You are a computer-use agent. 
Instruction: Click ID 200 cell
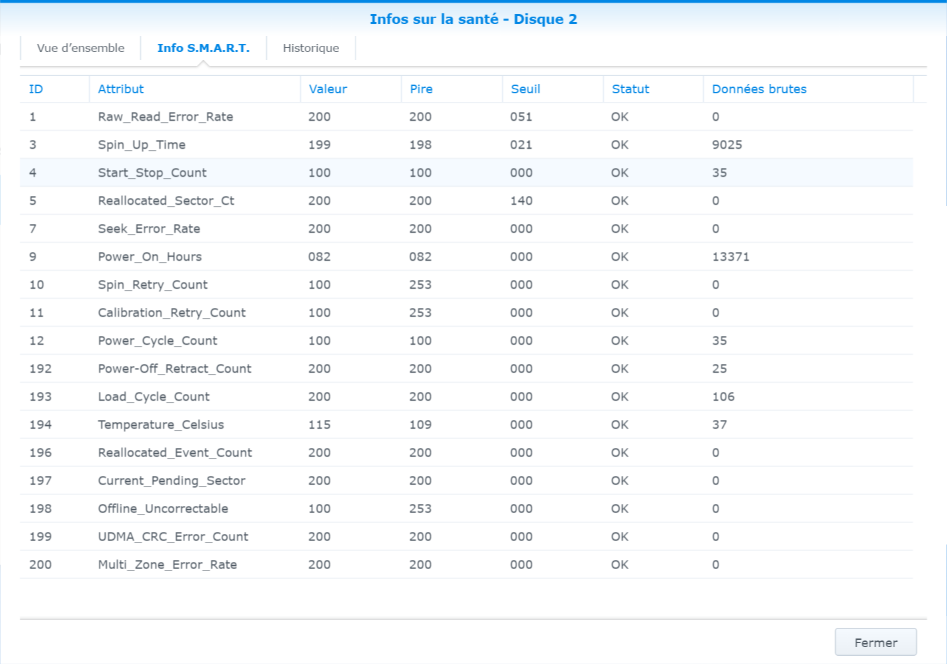click(40, 565)
